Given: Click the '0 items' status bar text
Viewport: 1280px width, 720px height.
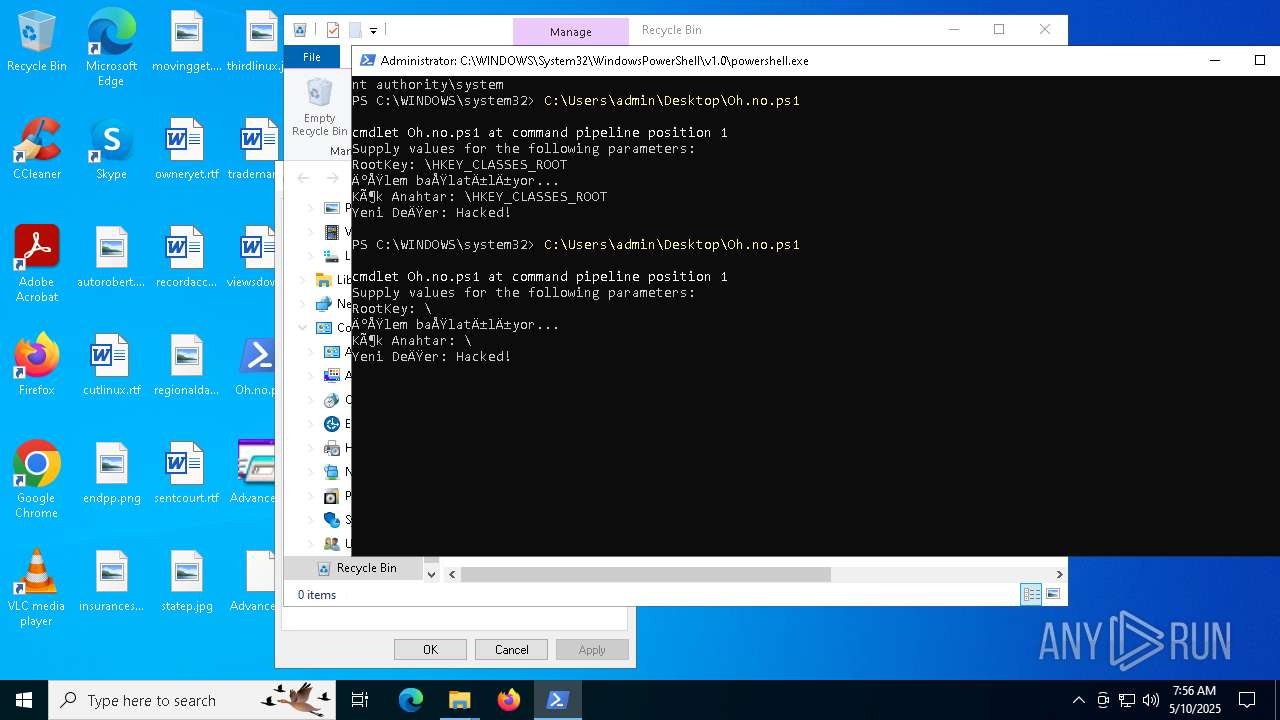Looking at the screenshot, I should [317, 595].
